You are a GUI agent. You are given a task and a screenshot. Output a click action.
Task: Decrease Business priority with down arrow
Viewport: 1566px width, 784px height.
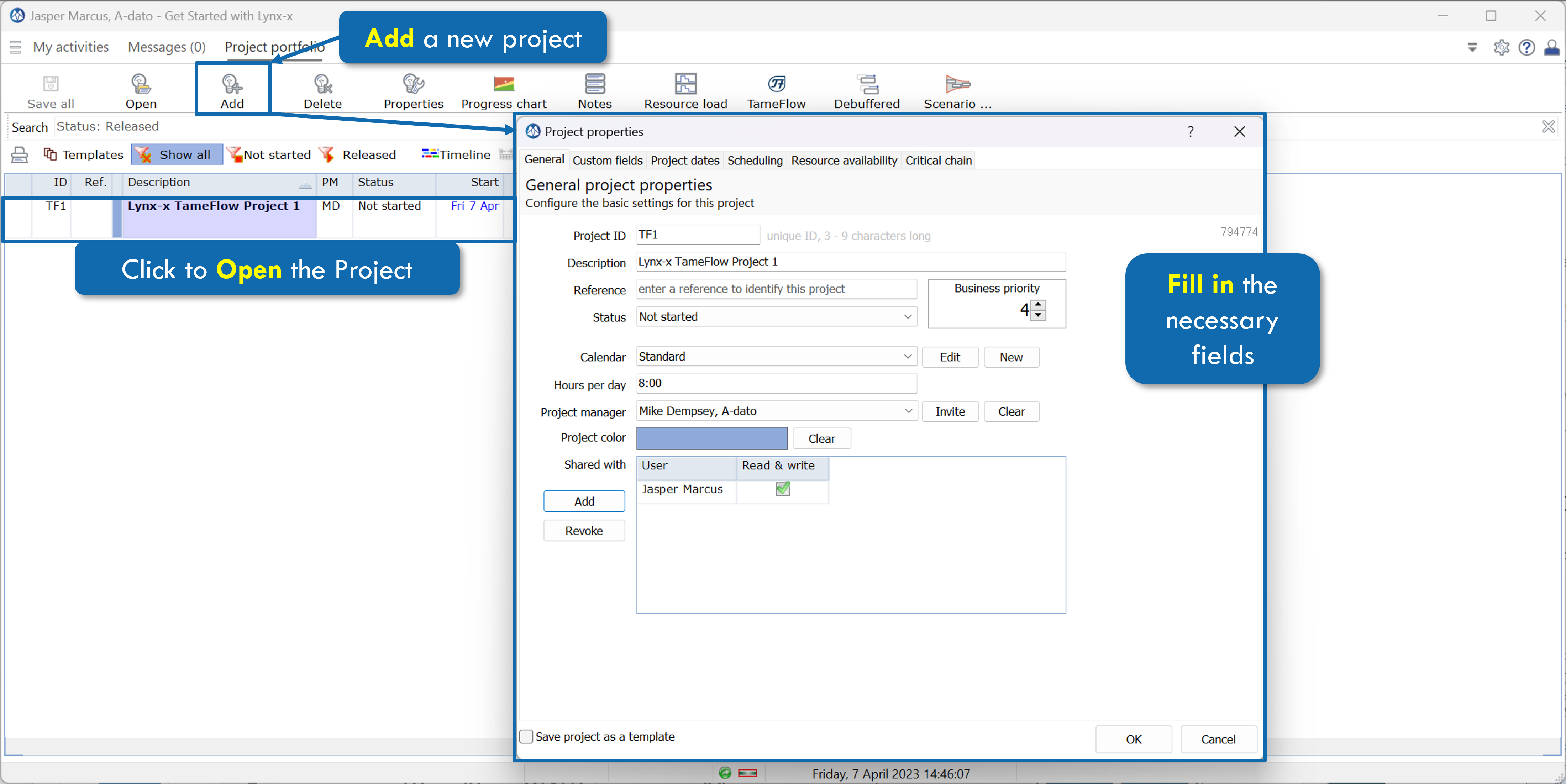[1038, 315]
